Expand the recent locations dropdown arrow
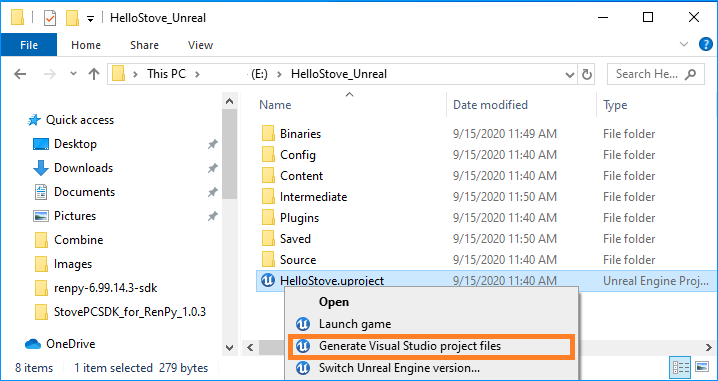The image size is (718, 381). click(73, 74)
